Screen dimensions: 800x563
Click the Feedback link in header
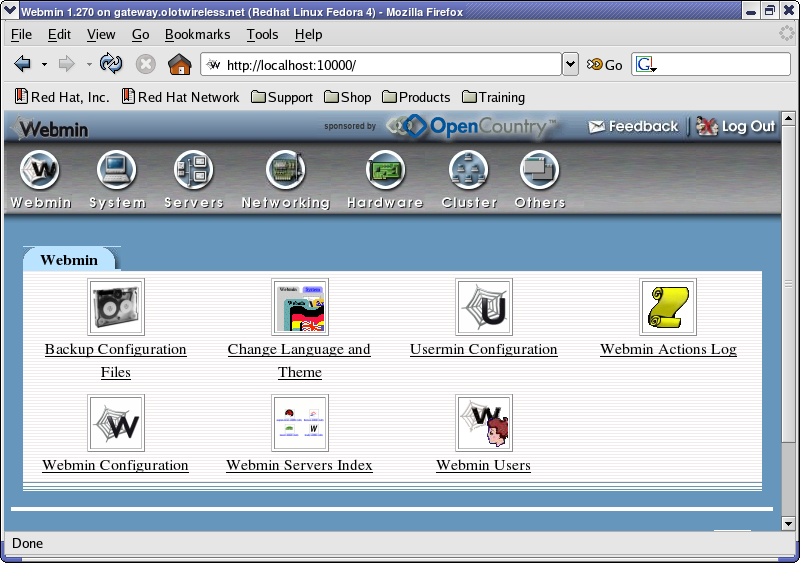[x=633, y=126]
